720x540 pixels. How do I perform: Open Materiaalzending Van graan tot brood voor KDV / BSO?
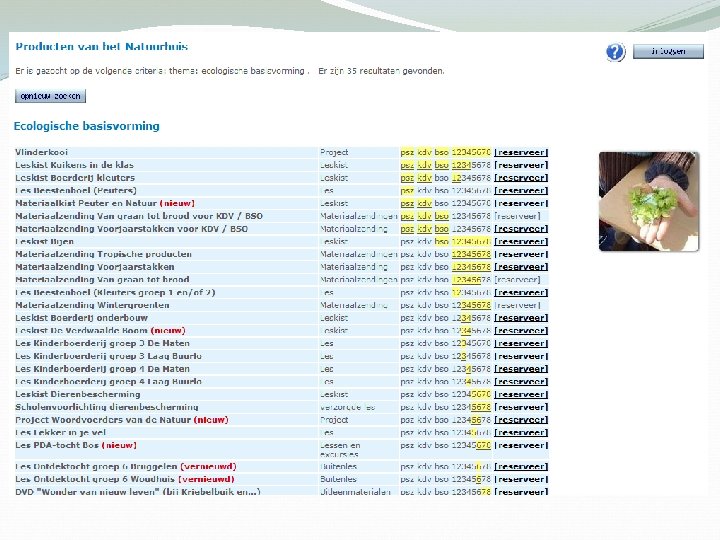(x=139, y=216)
